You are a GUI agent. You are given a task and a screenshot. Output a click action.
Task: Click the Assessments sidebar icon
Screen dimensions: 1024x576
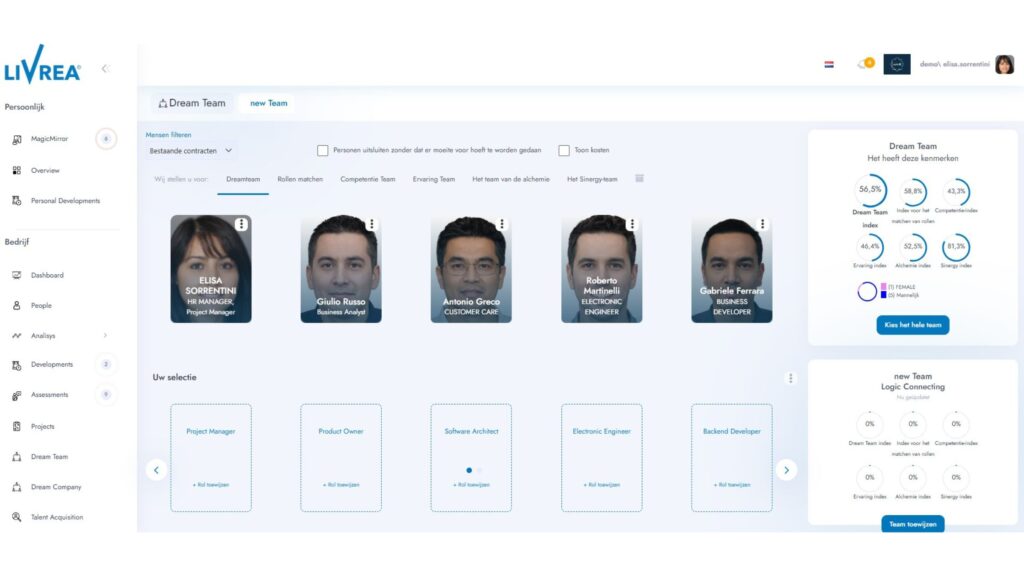point(17,395)
